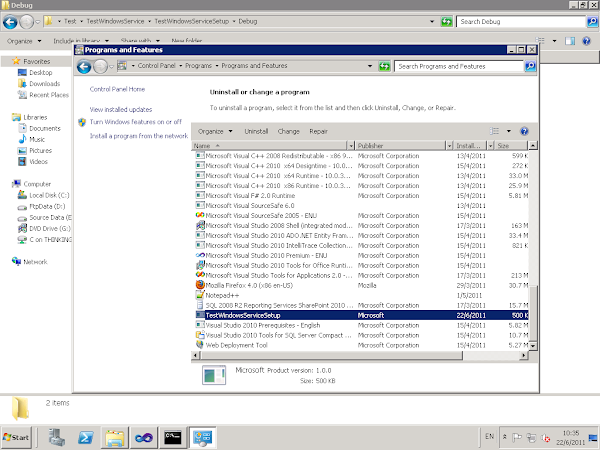Select TestWindowsServiceSetup program row
This screenshot has height=450, width=600.
(362, 315)
